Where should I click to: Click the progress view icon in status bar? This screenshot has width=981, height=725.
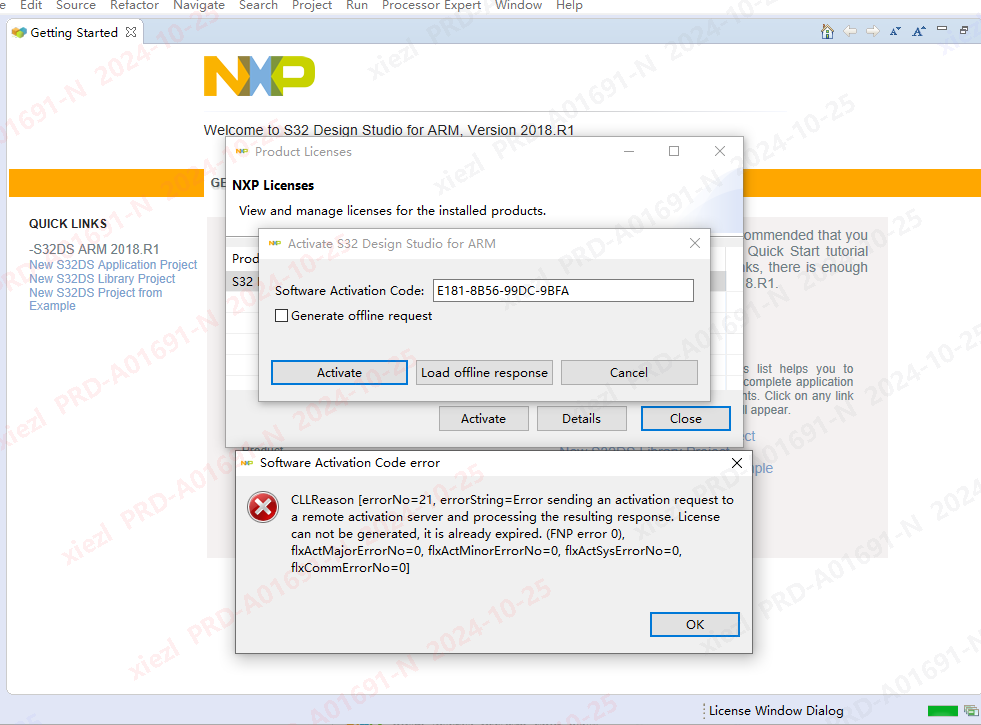pyautogui.click(x=971, y=711)
